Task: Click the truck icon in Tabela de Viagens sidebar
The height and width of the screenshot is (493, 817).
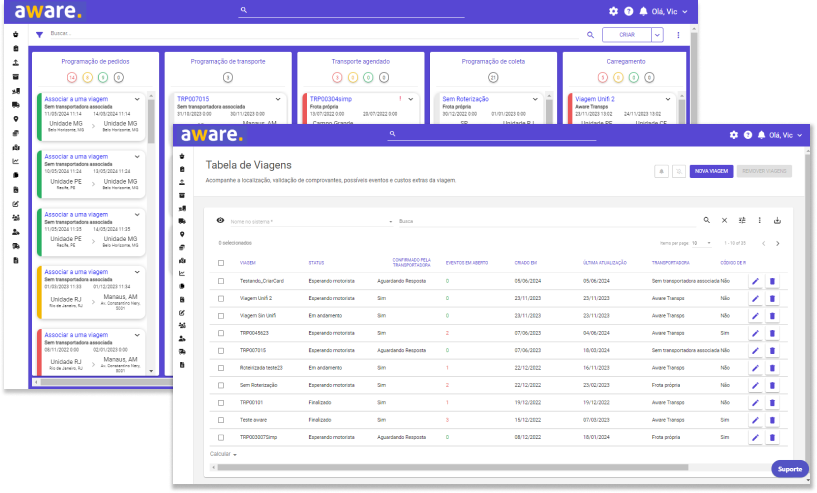Action: click(x=182, y=221)
